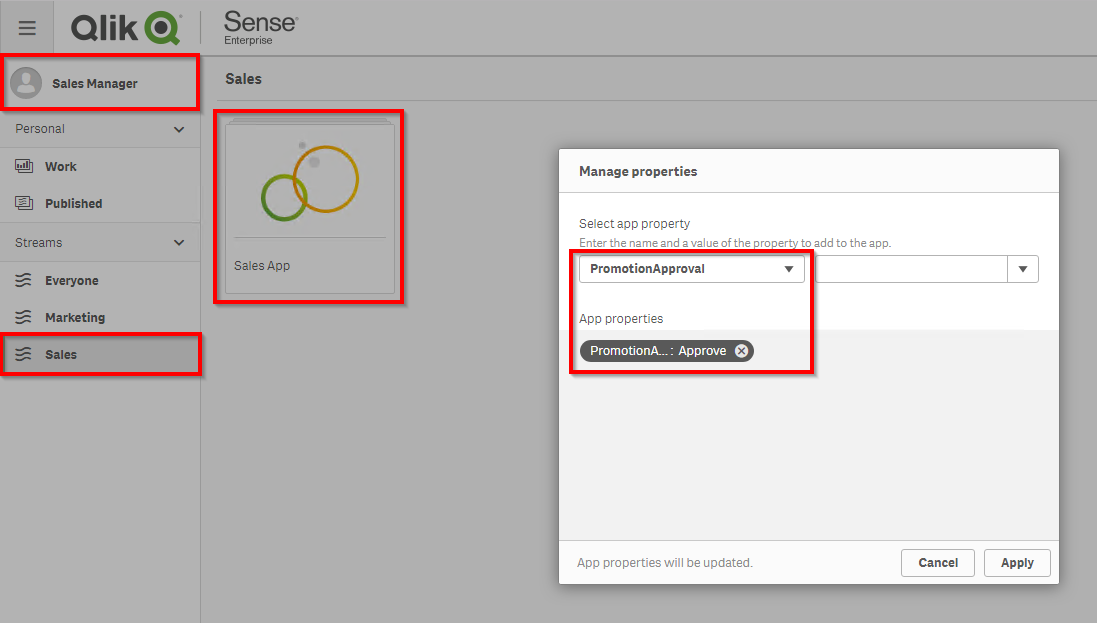Open the PromotionApproval property dropdown
Viewport: 1097px width, 623px height.
[x=691, y=269]
